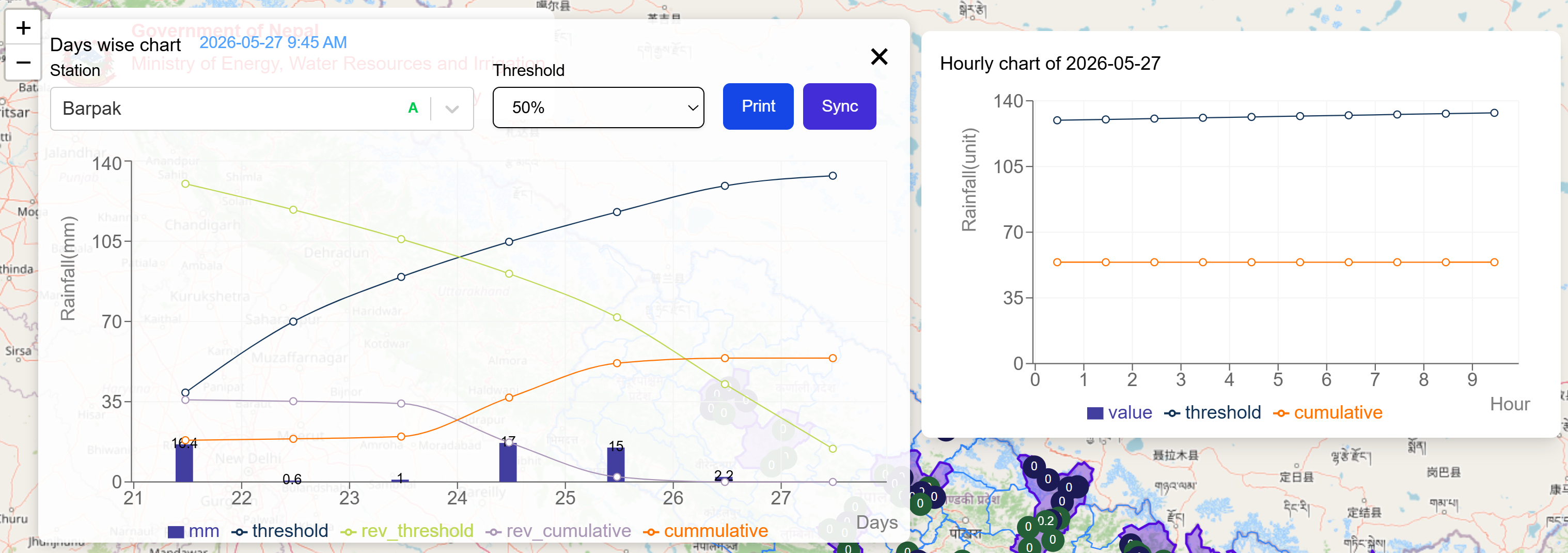The width and height of the screenshot is (1568, 553).
Task: Toggle threshold legend in days wise chart
Action: coord(280,531)
